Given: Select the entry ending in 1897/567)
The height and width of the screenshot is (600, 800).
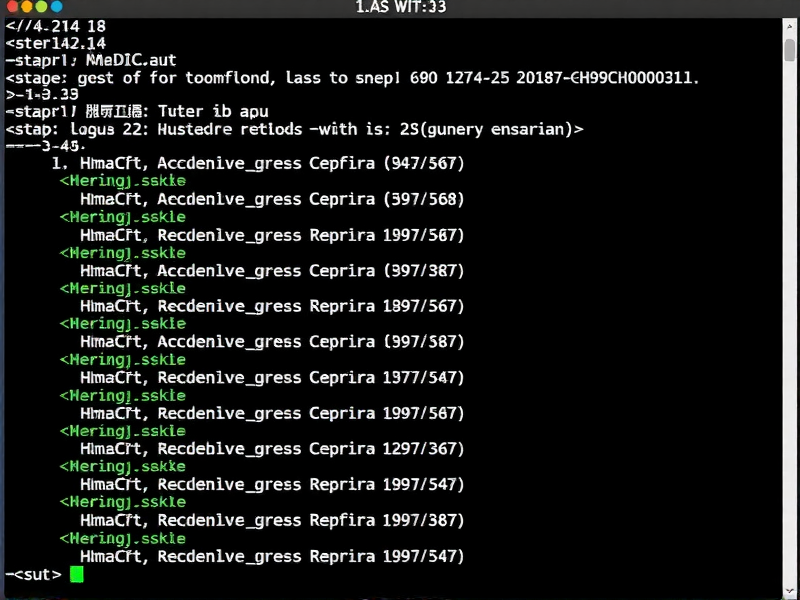Looking at the screenshot, I should click(x=271, y=306).
